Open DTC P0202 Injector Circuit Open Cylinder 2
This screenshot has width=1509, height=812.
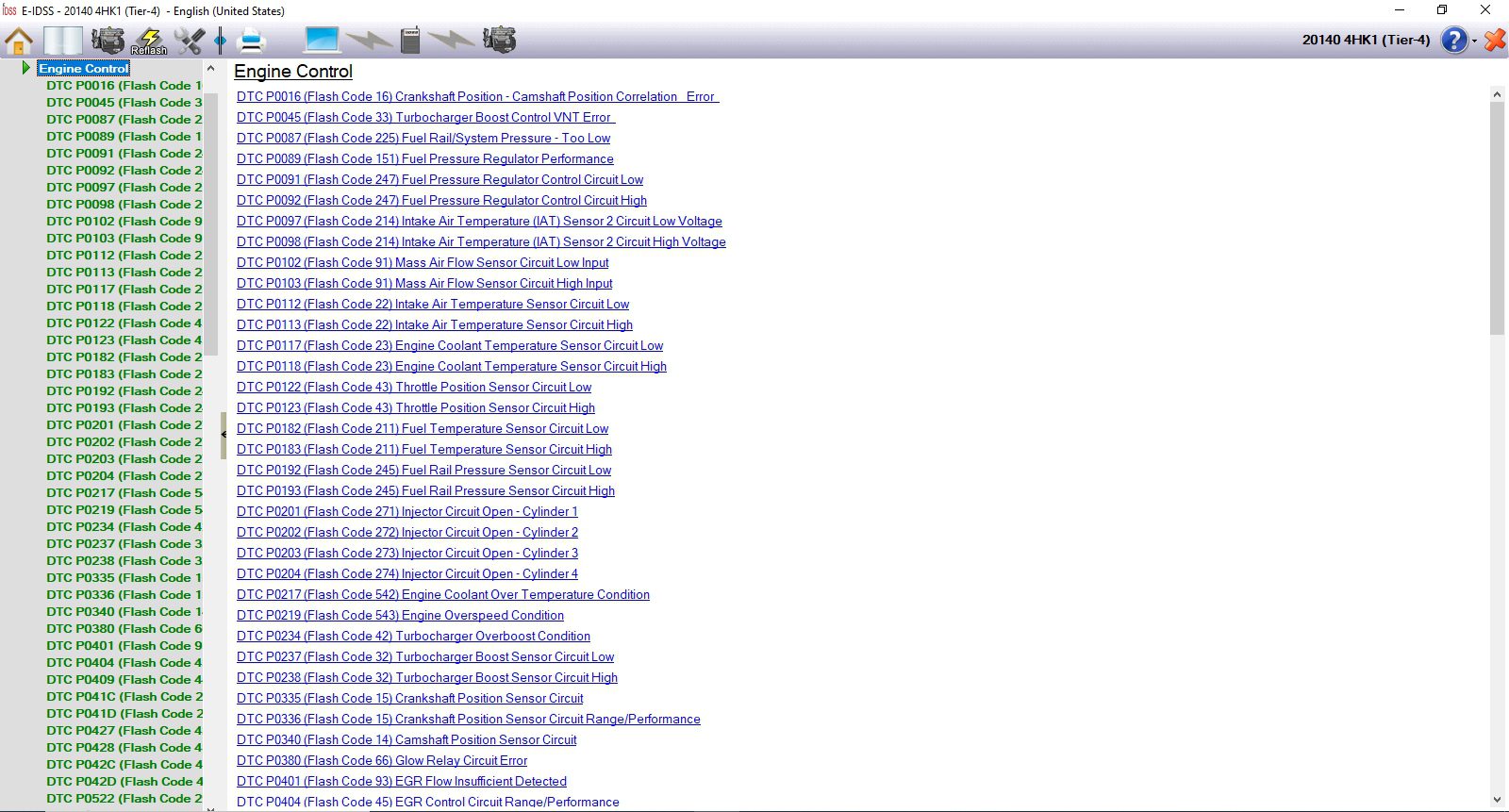407,532
